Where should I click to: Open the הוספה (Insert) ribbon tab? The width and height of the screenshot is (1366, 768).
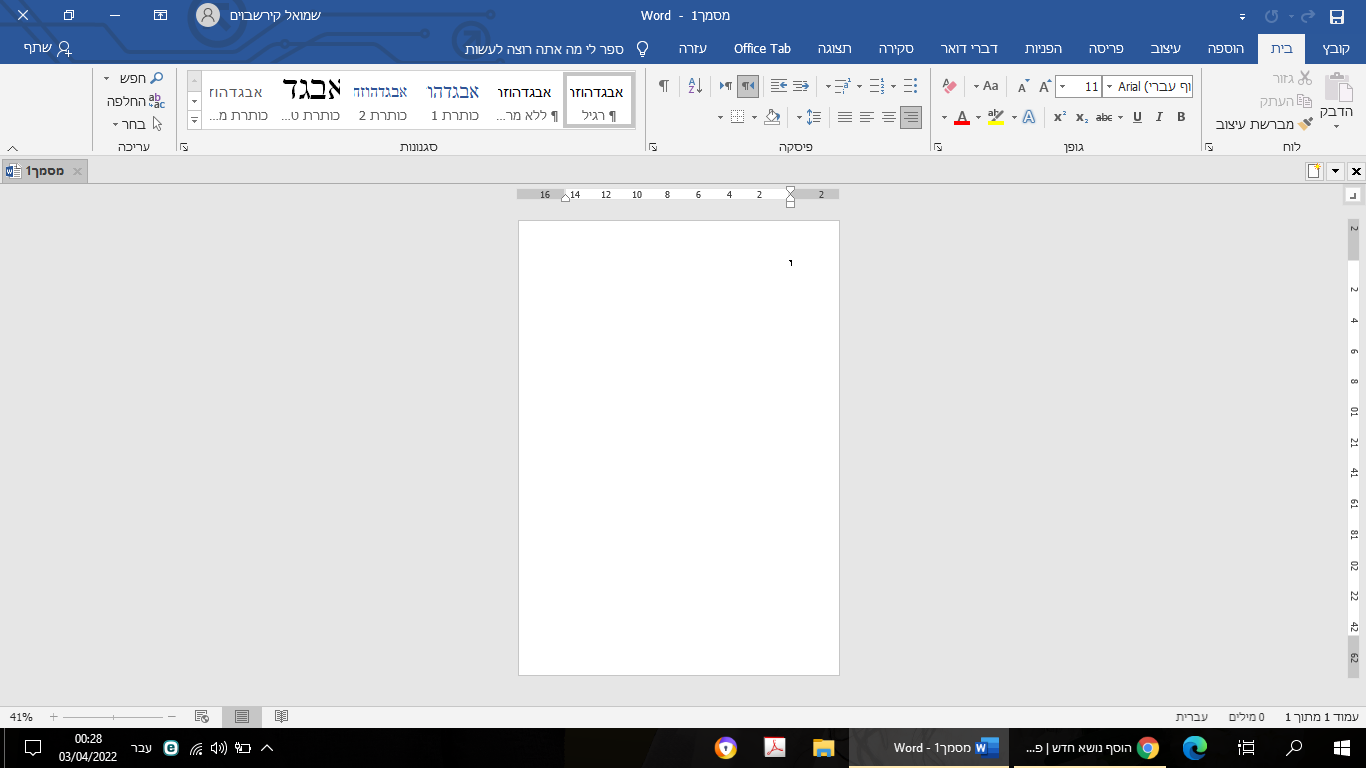1225,48
